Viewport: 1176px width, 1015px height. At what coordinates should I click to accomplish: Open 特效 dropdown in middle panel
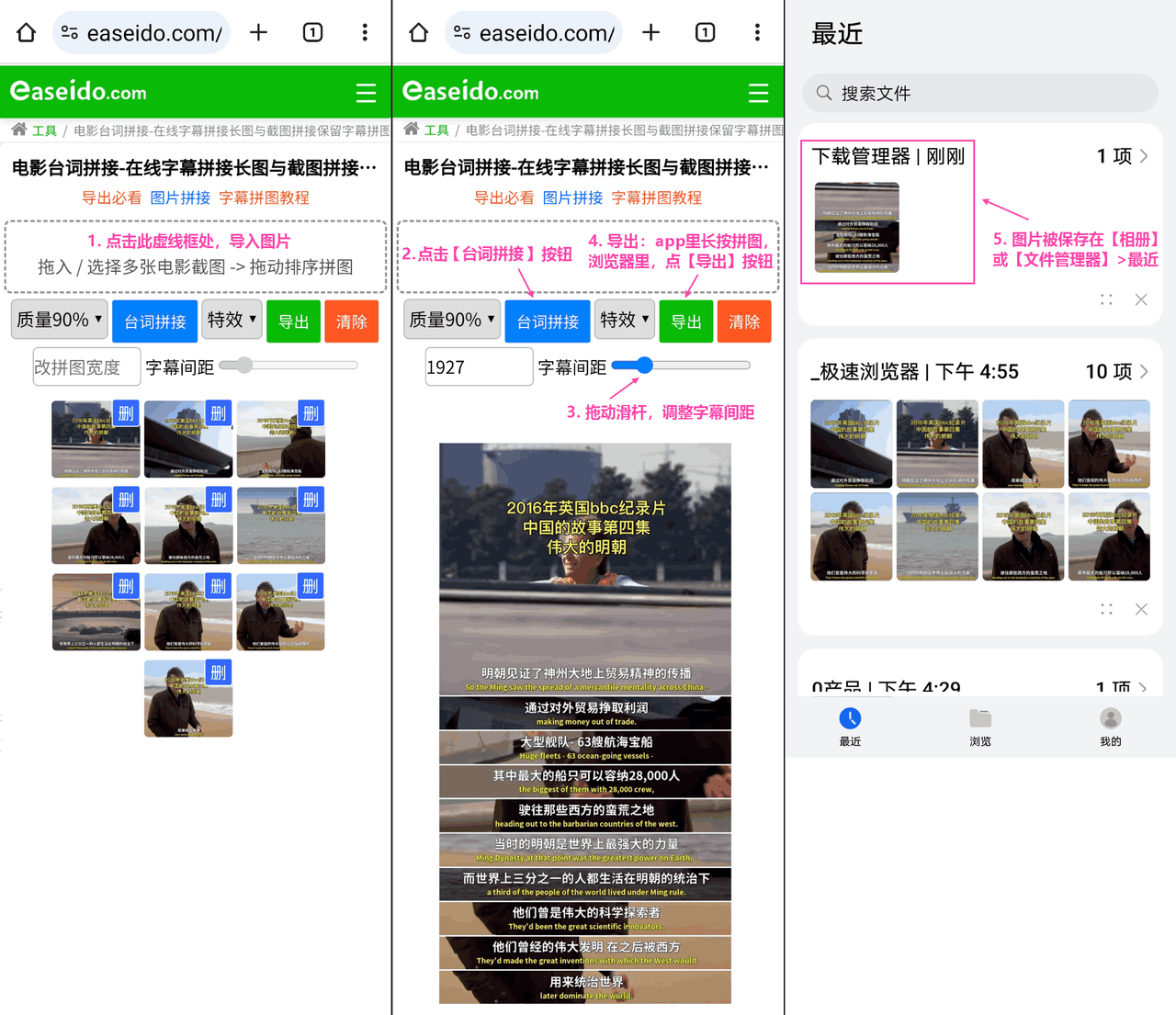pyautogui.click(x=624, y=320)
